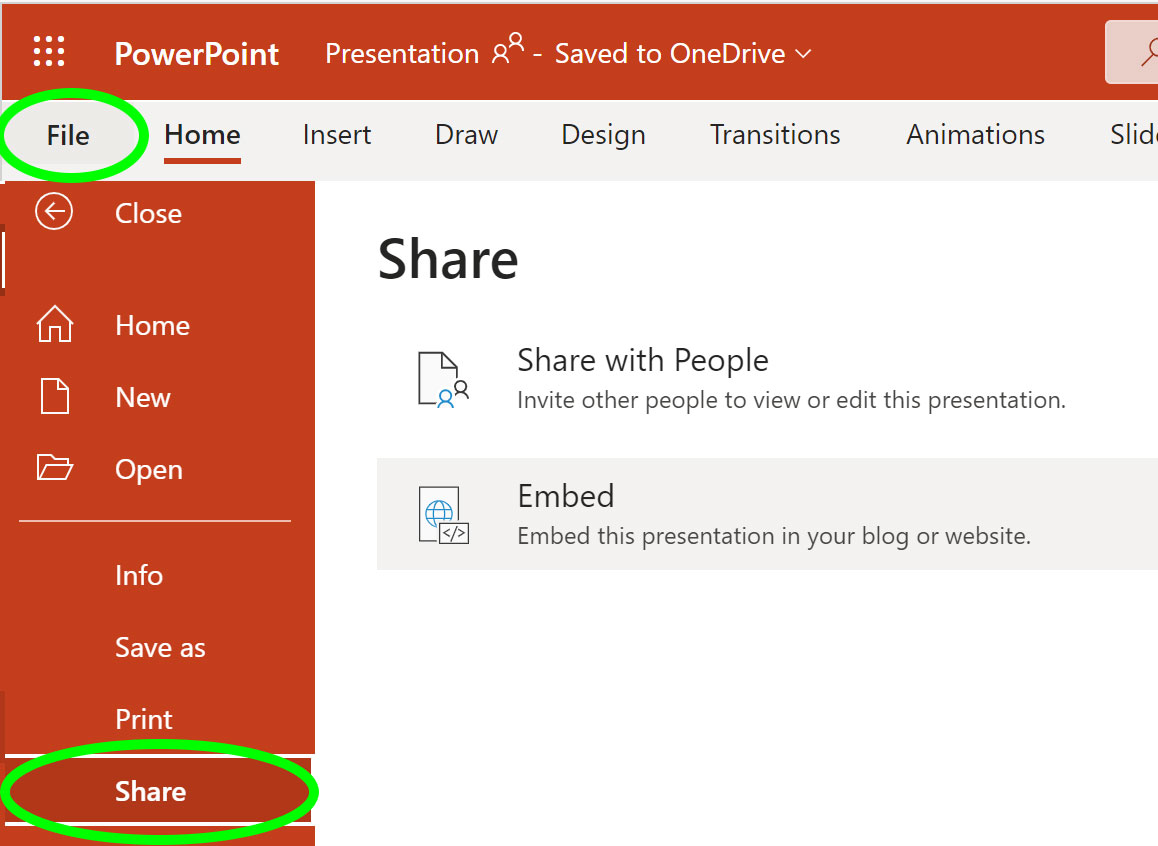Open the File tab
This screenshot has height=846, width=1158.
click(68, 135)
